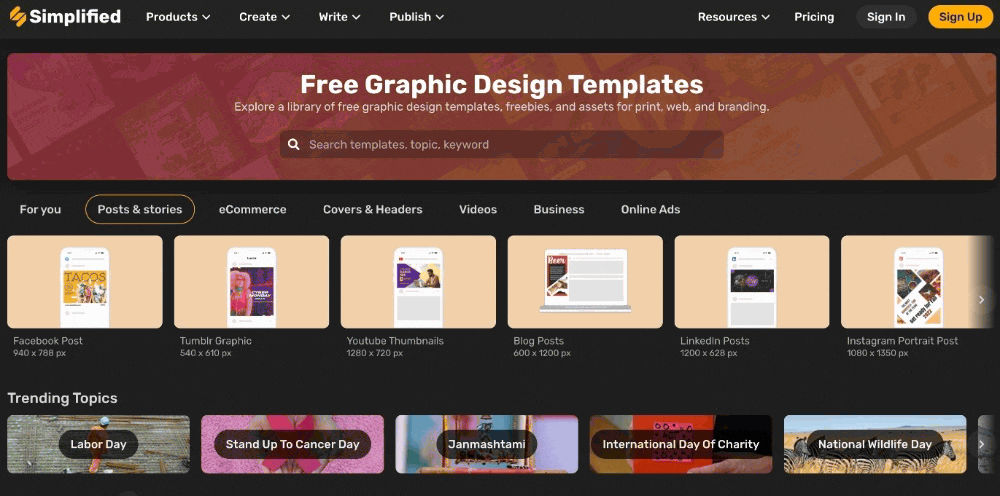The image size is (1000, 496).
Task: Open the National Wildlife Day topic
Action: point(875,444)
